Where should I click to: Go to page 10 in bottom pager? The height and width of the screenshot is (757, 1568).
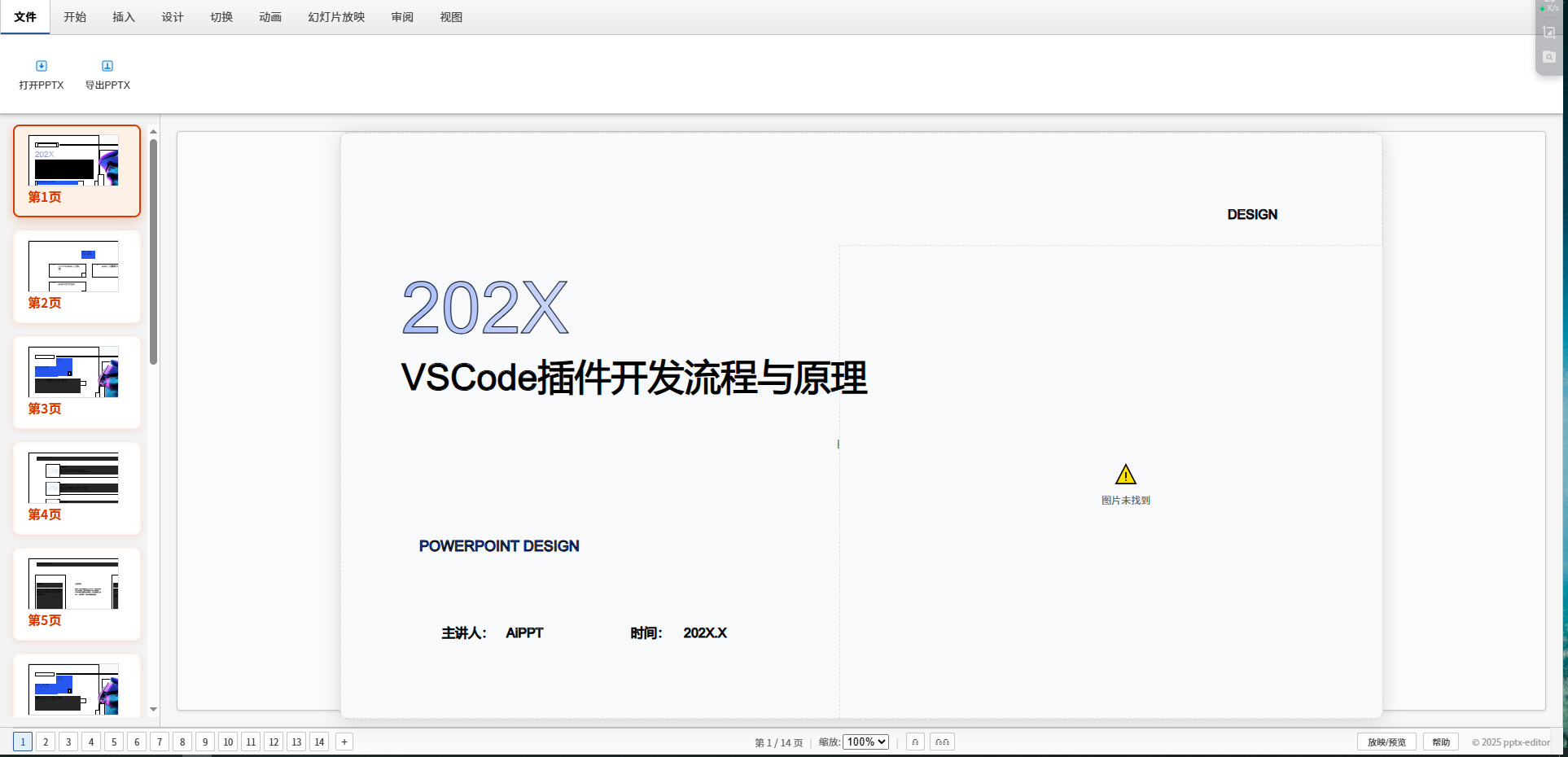pos(228,742)
